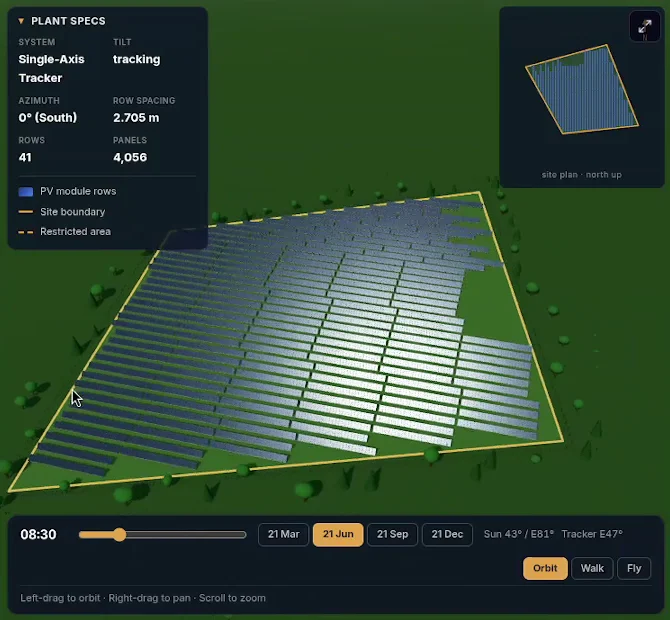Click the orbit controls hint text
Viewport: 670px width, 620px height.
143,598
